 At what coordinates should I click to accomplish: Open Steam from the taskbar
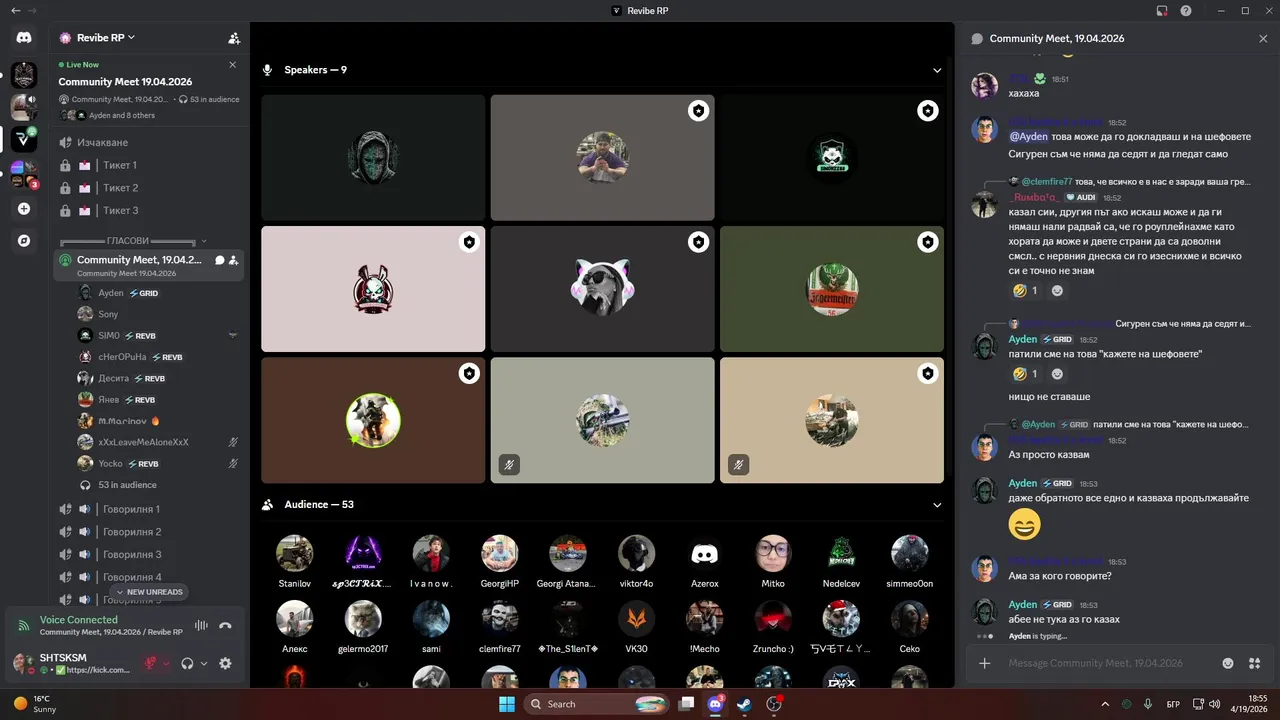pos(744,704)
